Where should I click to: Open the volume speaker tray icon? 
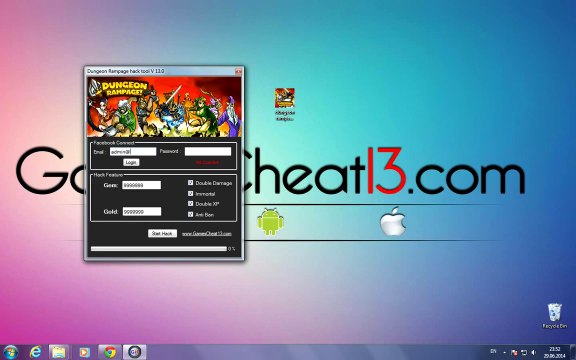533,353
